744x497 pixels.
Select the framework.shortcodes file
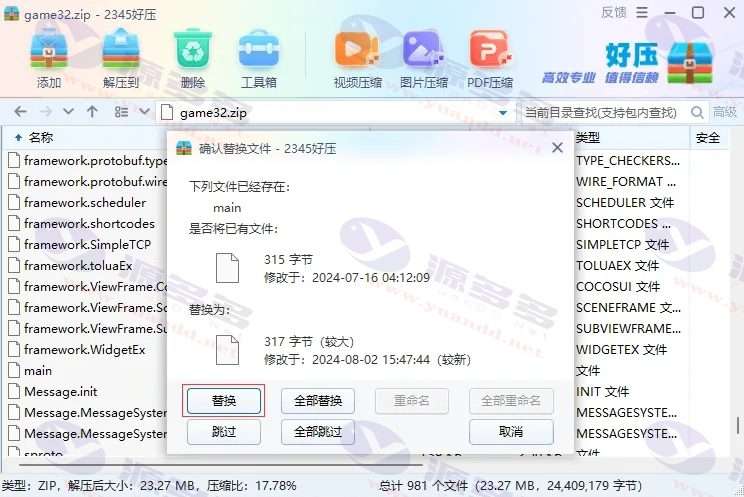[x=90, y=224]
